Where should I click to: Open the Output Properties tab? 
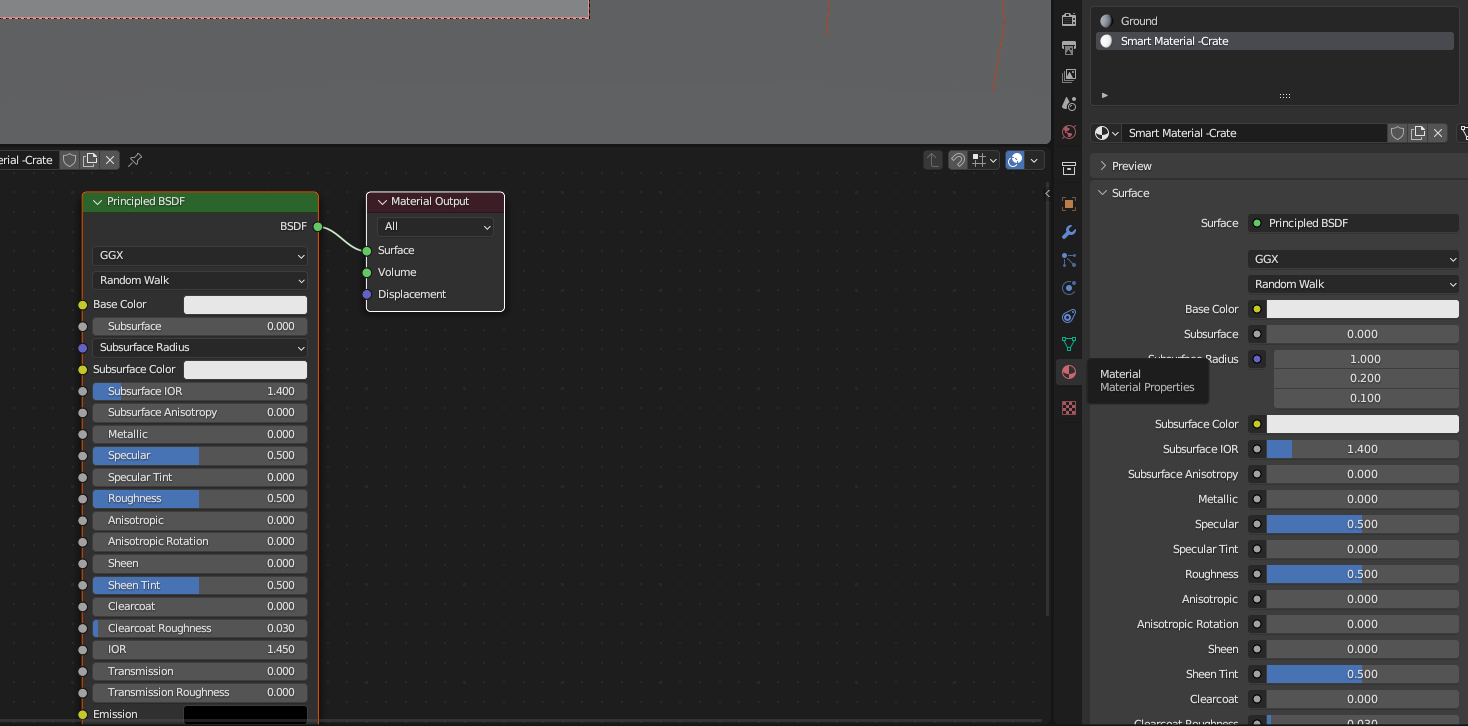coord(1069,47)
